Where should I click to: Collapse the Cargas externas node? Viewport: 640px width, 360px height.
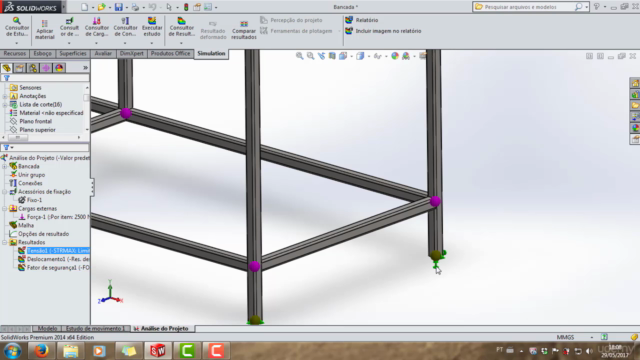coord(4,209)
